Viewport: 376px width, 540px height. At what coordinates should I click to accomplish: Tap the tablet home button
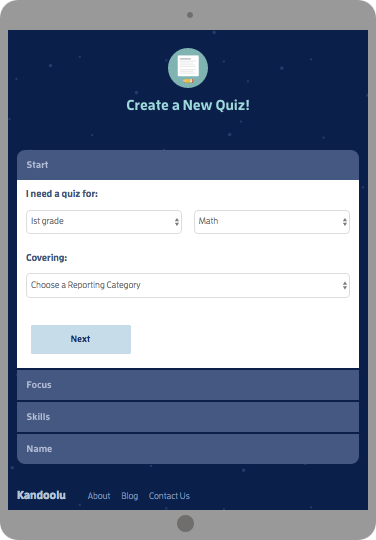point(185,523)
